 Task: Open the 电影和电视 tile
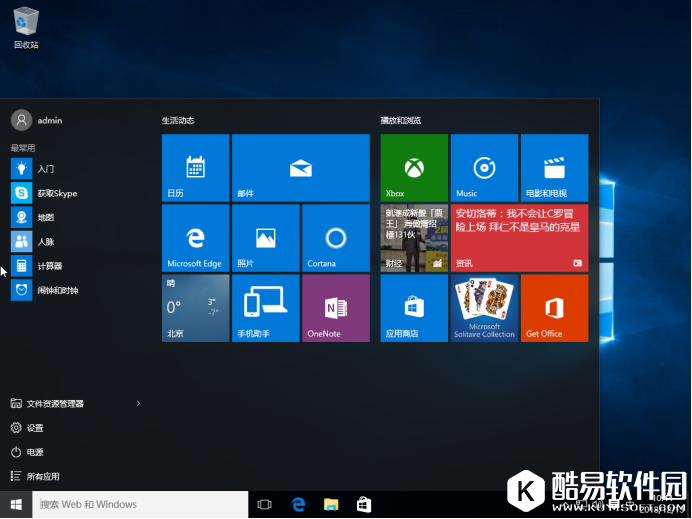click(x=554, y=168)
